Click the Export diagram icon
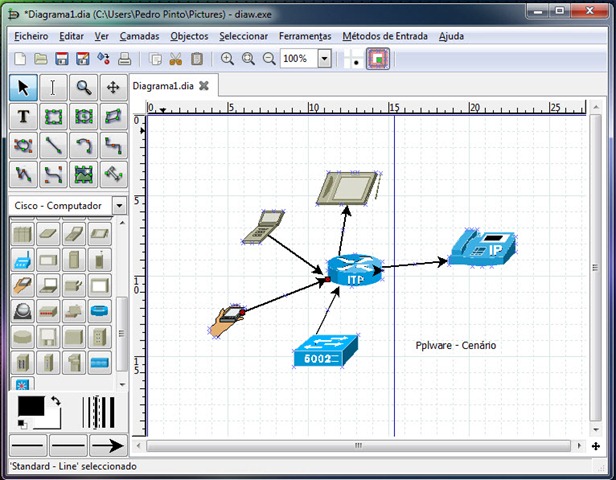Screen dimensions: 616x480 103,59
